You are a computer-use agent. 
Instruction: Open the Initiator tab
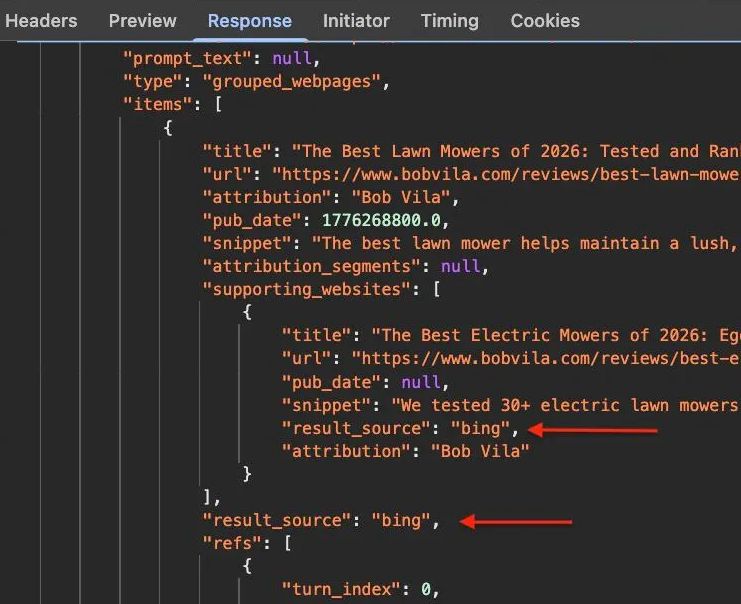(356, 21)
